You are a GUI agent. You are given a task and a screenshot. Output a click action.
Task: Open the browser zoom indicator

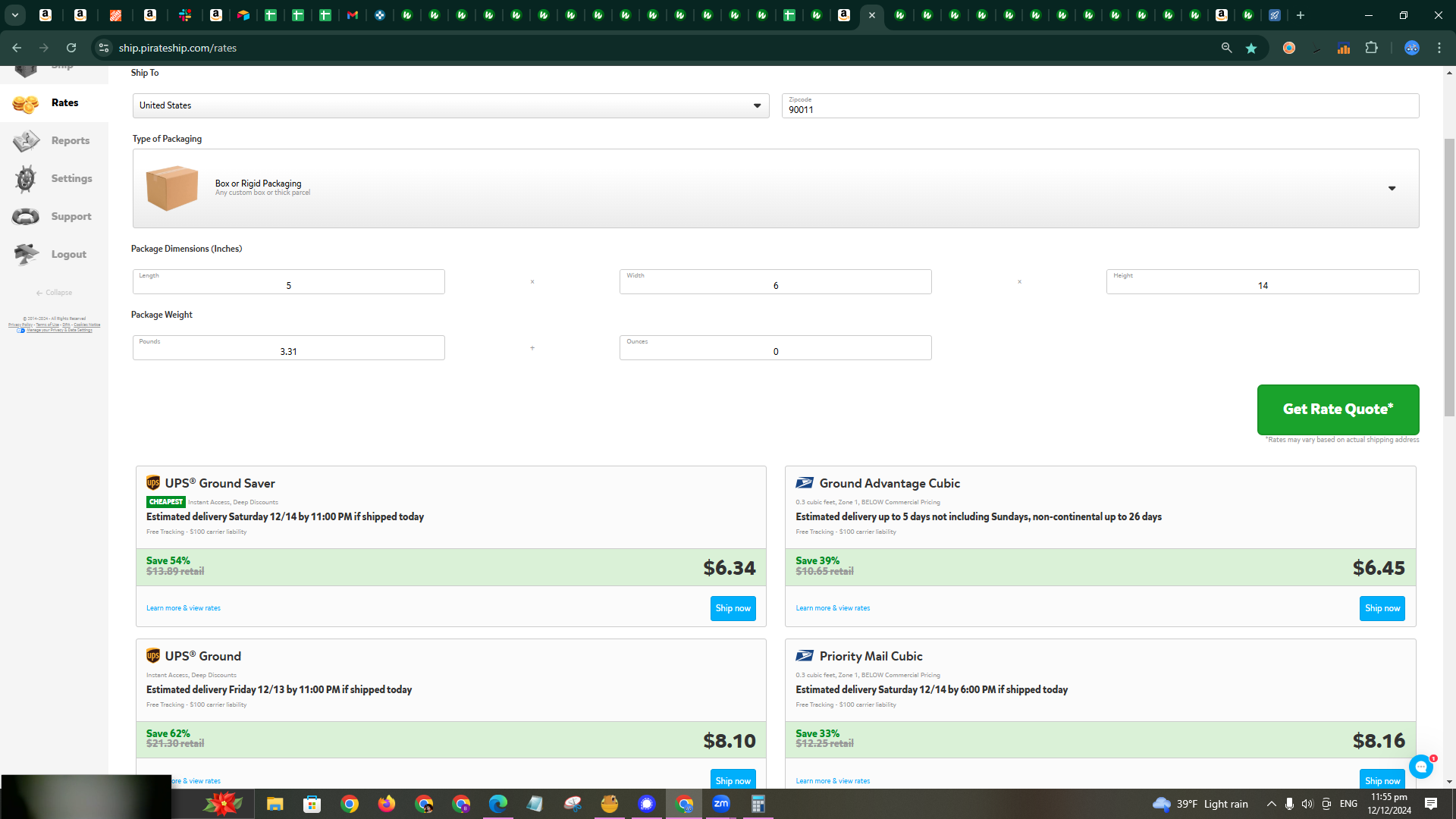[1226, 48]
